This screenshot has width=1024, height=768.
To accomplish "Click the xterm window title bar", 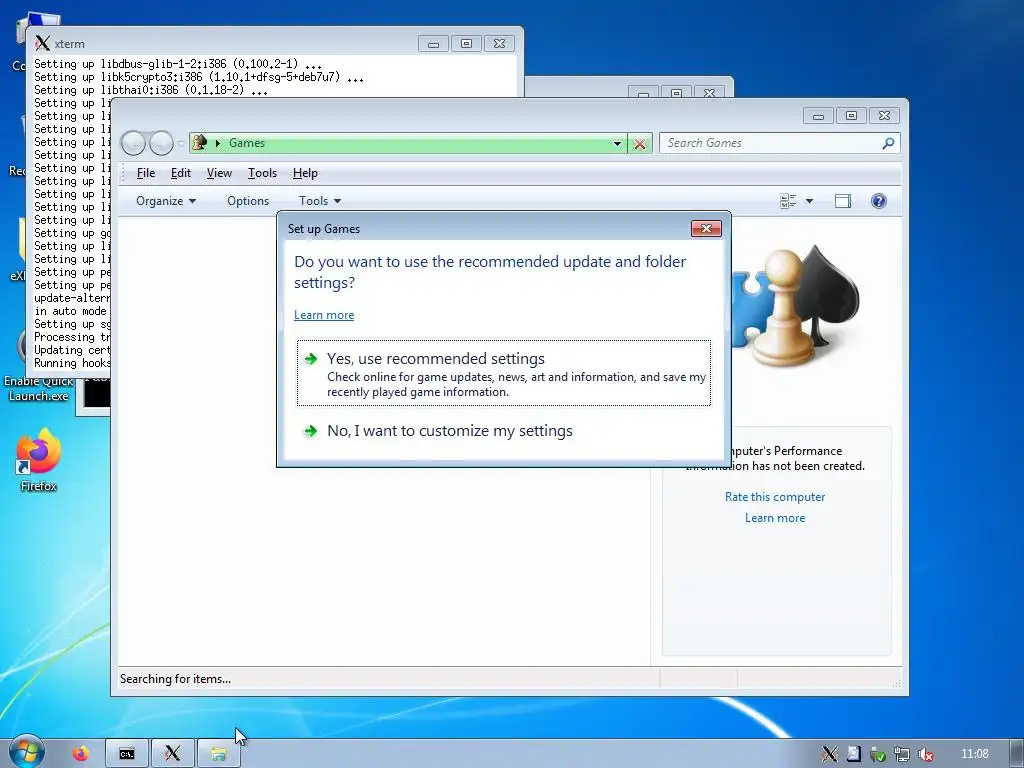I will point(225,44).
